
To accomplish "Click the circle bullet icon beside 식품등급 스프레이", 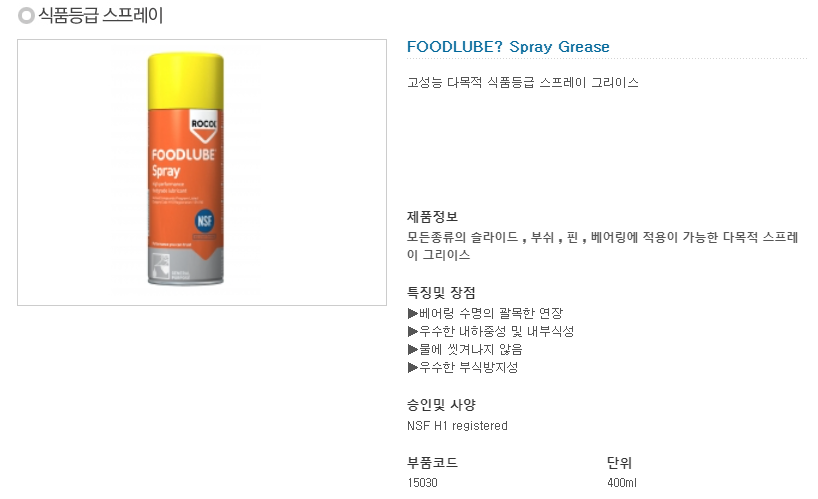I will 26,16.
